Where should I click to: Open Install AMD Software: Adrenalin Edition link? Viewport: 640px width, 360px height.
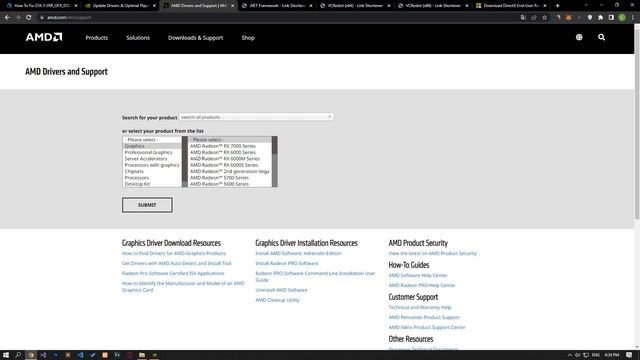click(x=298, y=253)
